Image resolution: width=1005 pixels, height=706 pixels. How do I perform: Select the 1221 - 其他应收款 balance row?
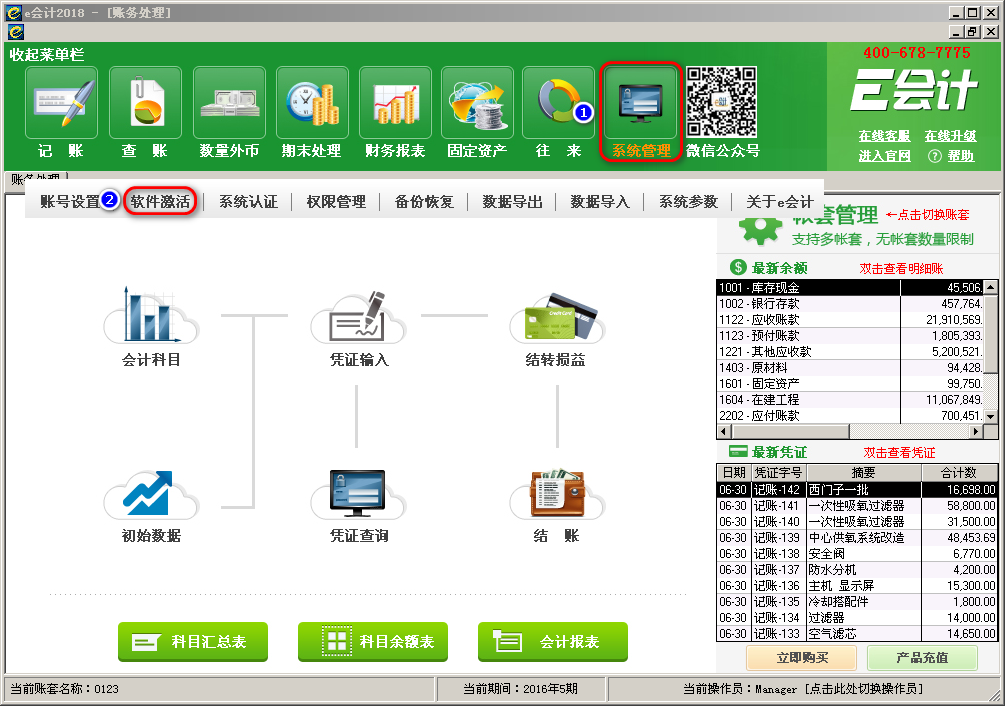click(850, 352)
